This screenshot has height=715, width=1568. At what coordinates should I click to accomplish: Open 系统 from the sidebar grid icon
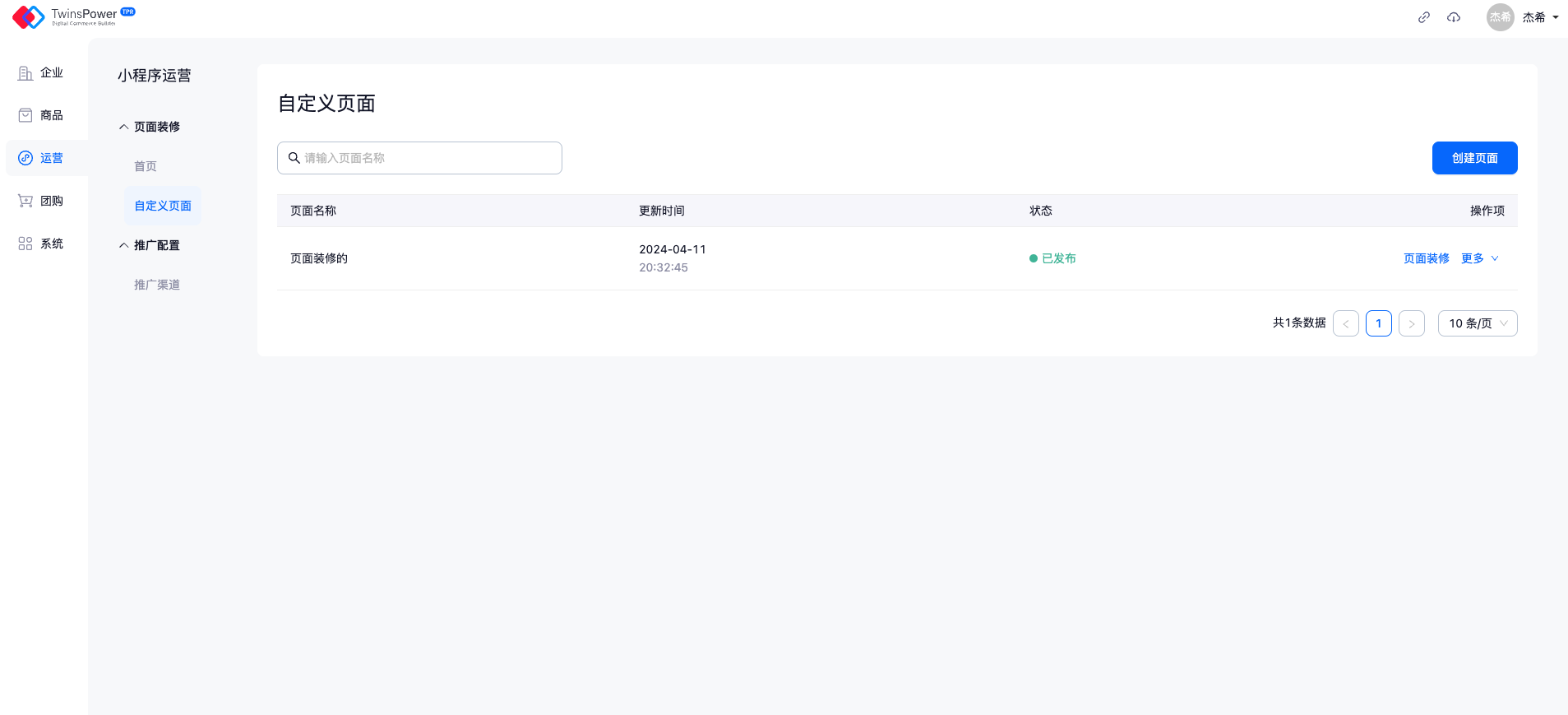[25, 244]
